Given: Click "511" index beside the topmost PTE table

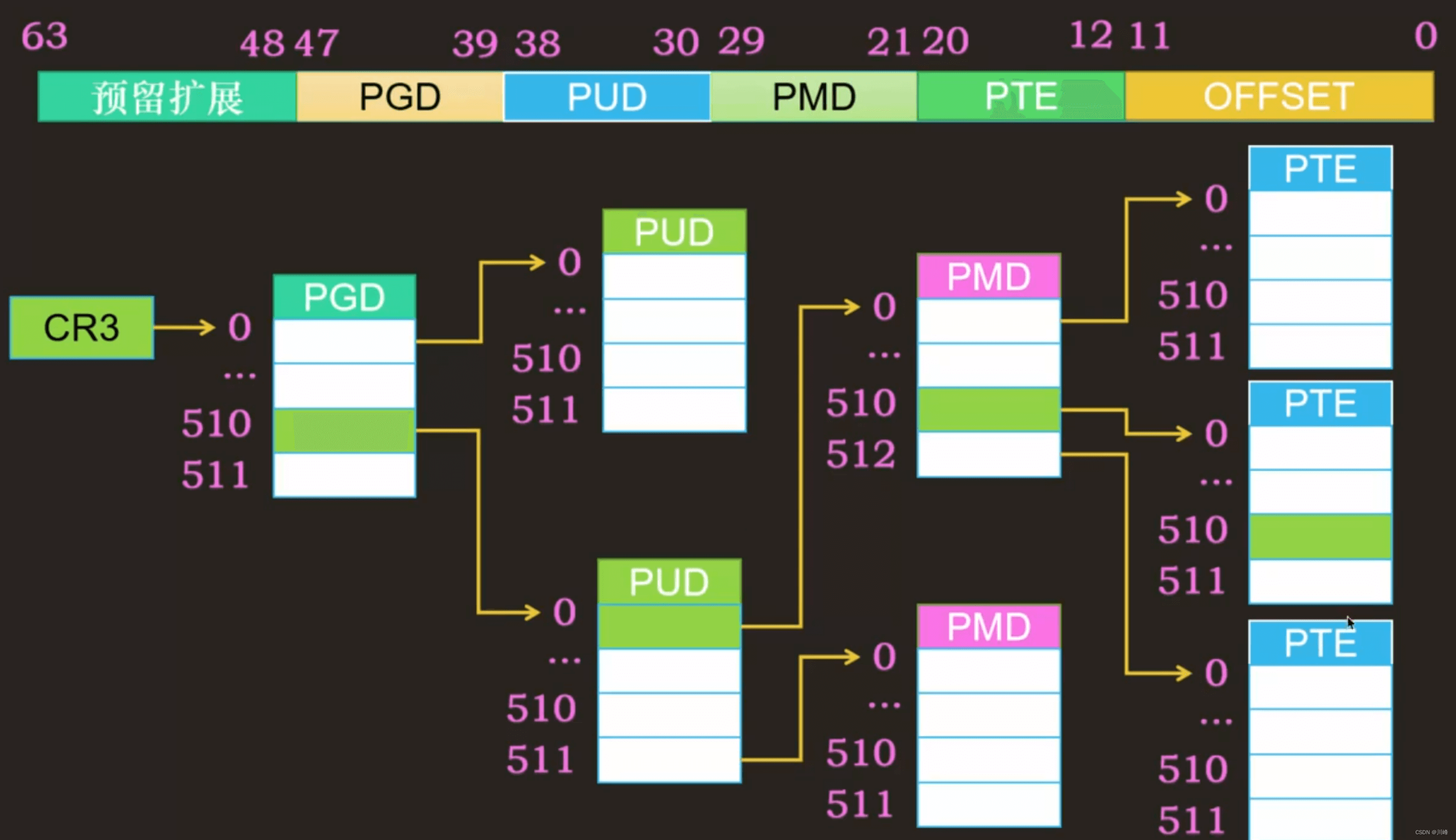Looking at the screenshot, I should [x=1192, y=347].
